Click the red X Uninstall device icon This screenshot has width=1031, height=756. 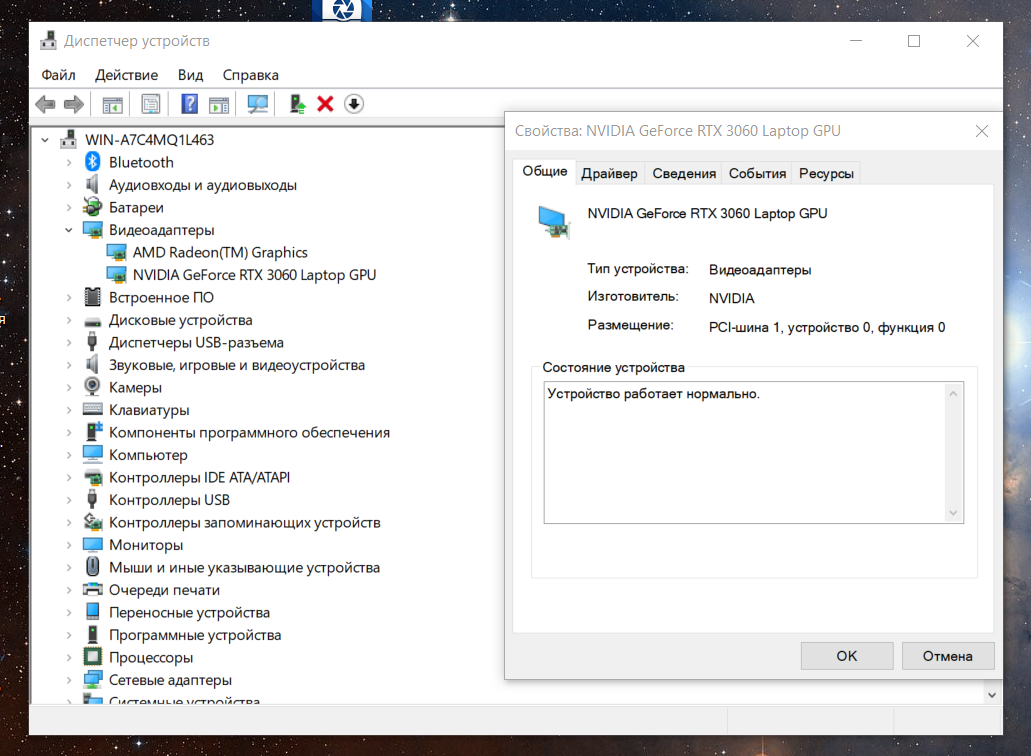[325, 104]
